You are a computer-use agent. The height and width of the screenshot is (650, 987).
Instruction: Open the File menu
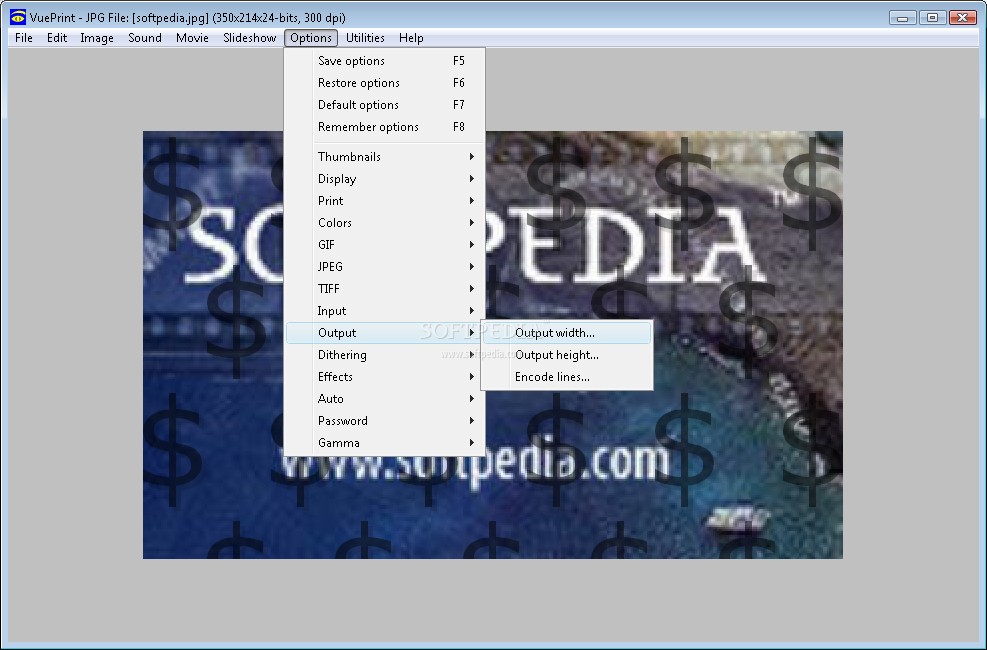[x=24, y=38]
